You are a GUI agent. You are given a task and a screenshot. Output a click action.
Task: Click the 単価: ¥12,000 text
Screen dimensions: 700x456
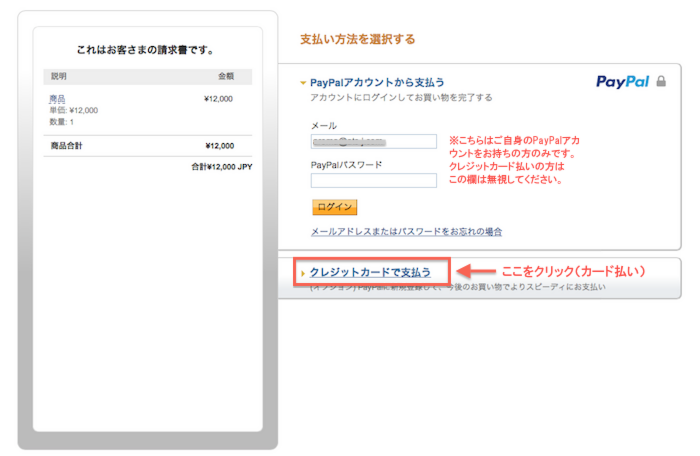pos(73,110)
